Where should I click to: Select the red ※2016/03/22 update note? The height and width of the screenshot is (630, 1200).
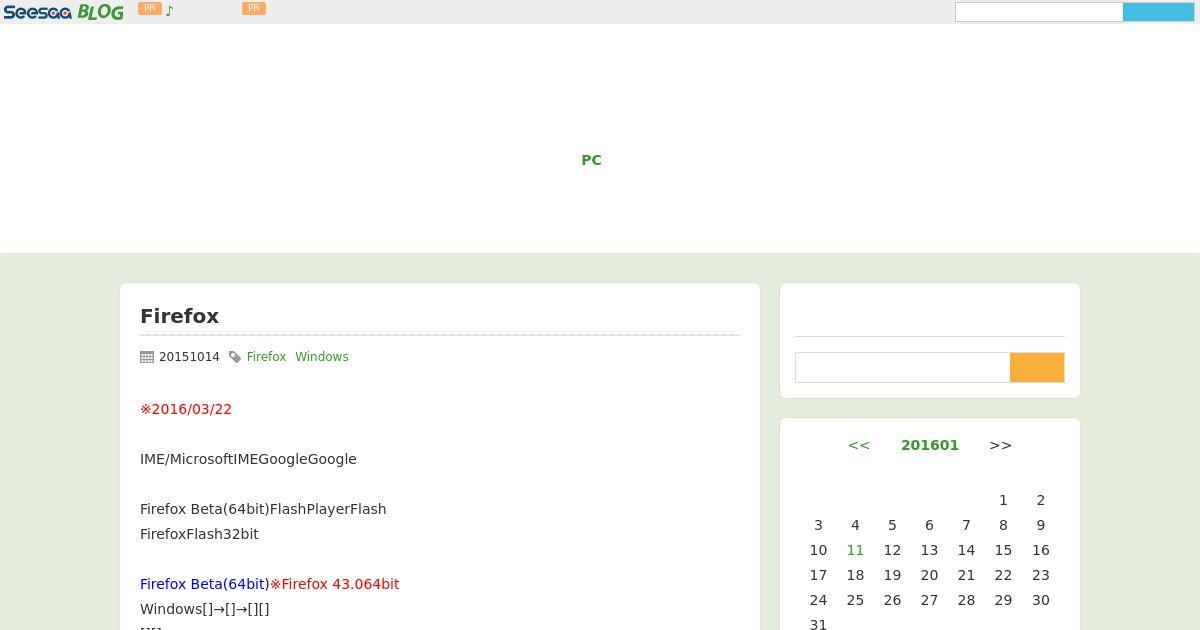186,409
